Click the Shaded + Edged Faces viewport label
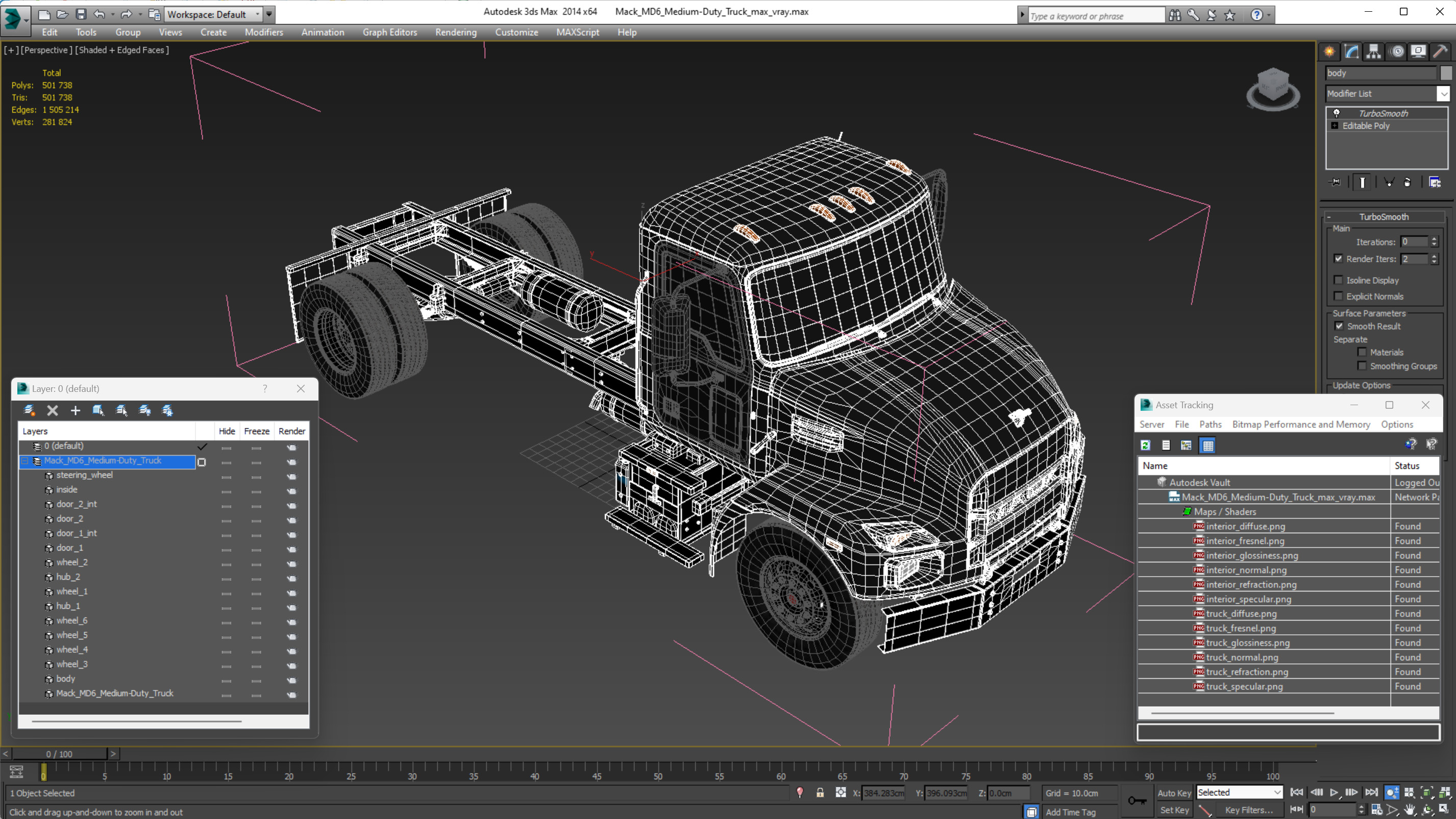Screen dimensions: 1456x819 point(121,49)
